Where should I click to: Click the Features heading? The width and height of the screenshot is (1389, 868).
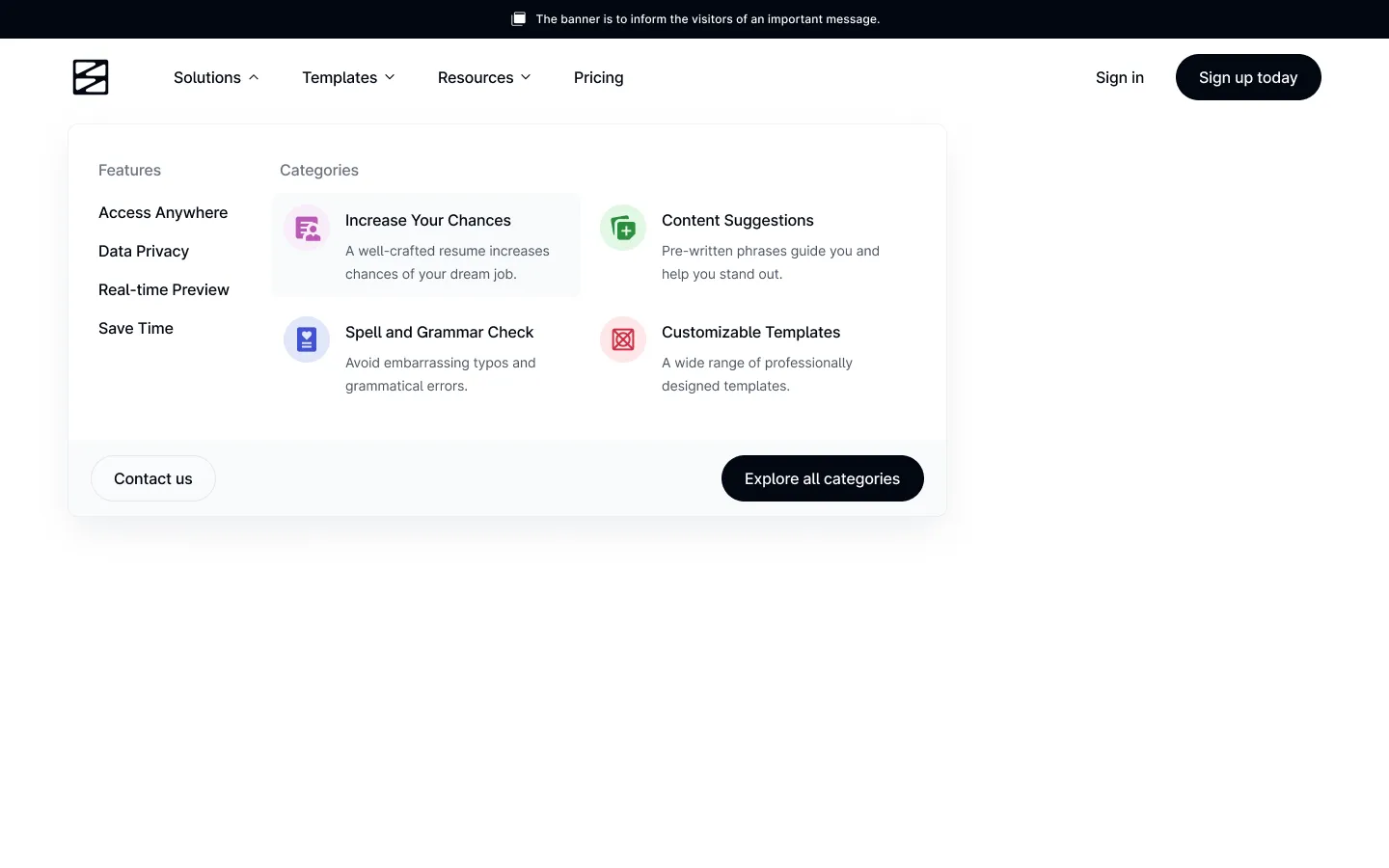pos(129,170)
